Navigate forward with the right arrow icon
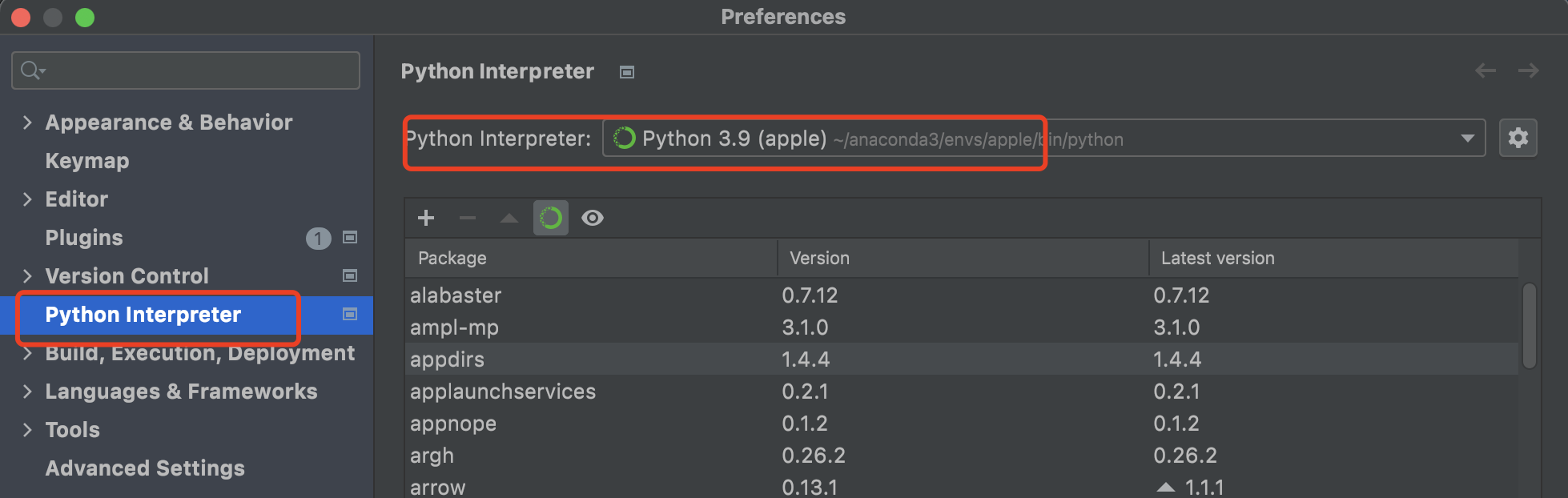 [x=1528, y=71]
